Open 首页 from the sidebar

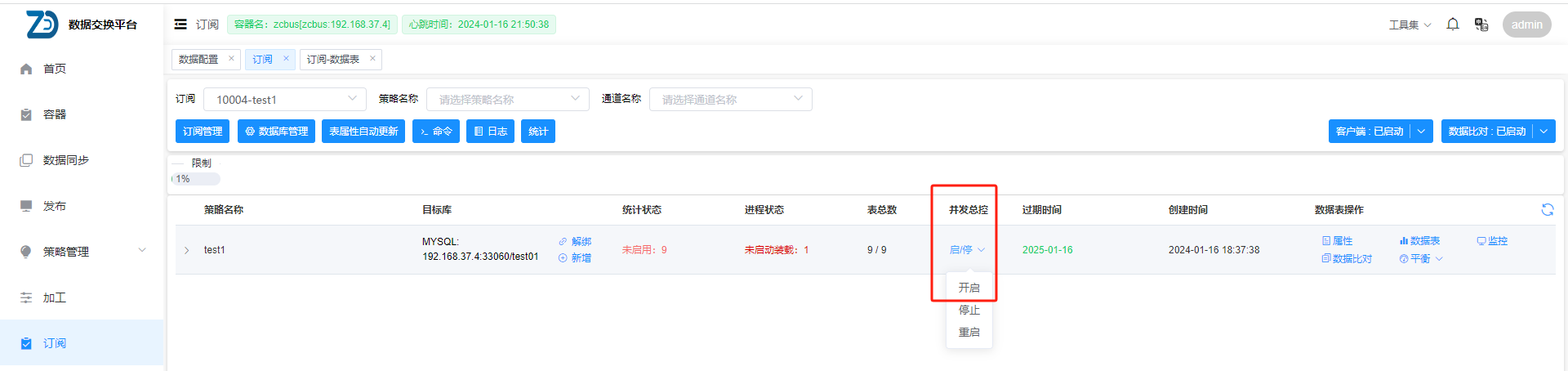[x=54, y=69]
